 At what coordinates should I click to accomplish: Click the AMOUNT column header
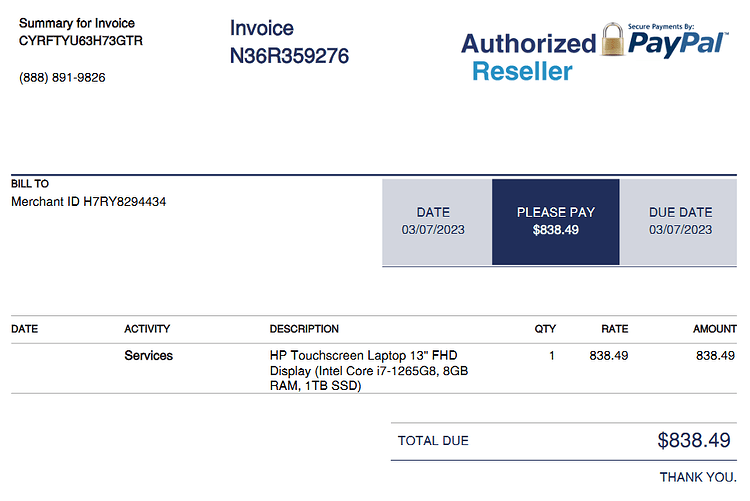[x=715, y=329]
